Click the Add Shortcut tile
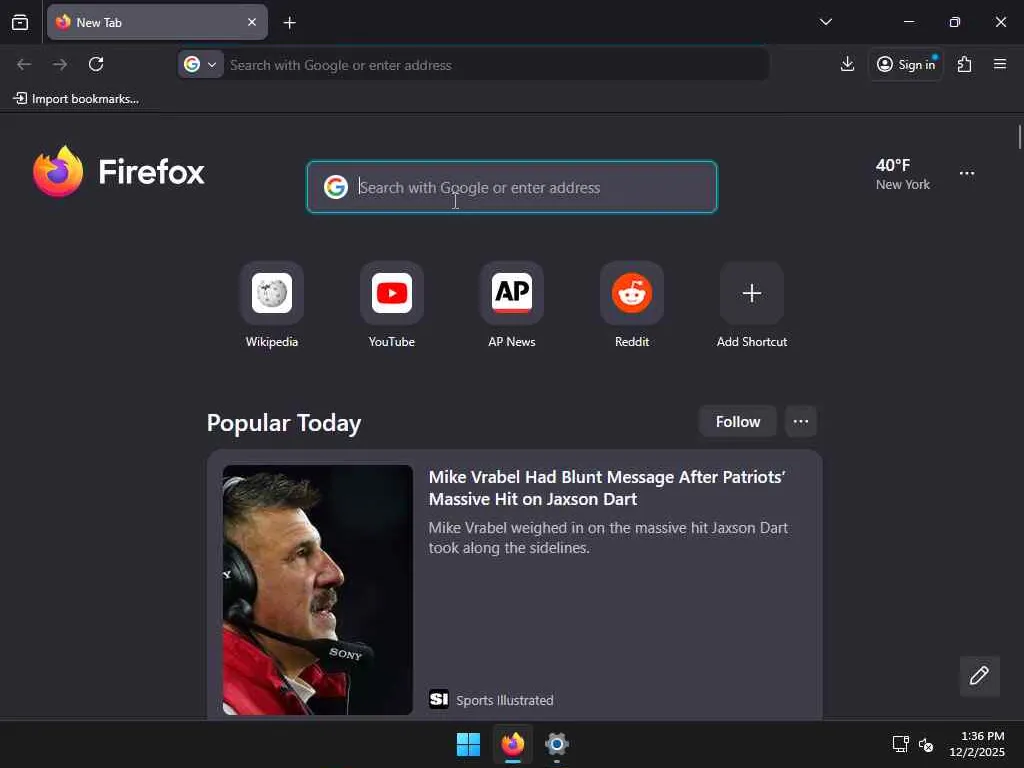 (752, 306)
